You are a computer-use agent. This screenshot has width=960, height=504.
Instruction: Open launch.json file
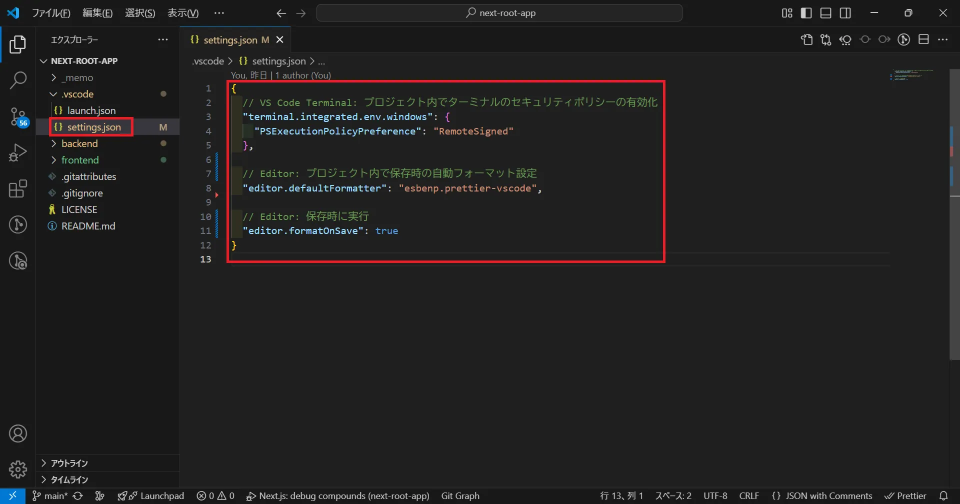pyautogui.click(x=91, y=111)
